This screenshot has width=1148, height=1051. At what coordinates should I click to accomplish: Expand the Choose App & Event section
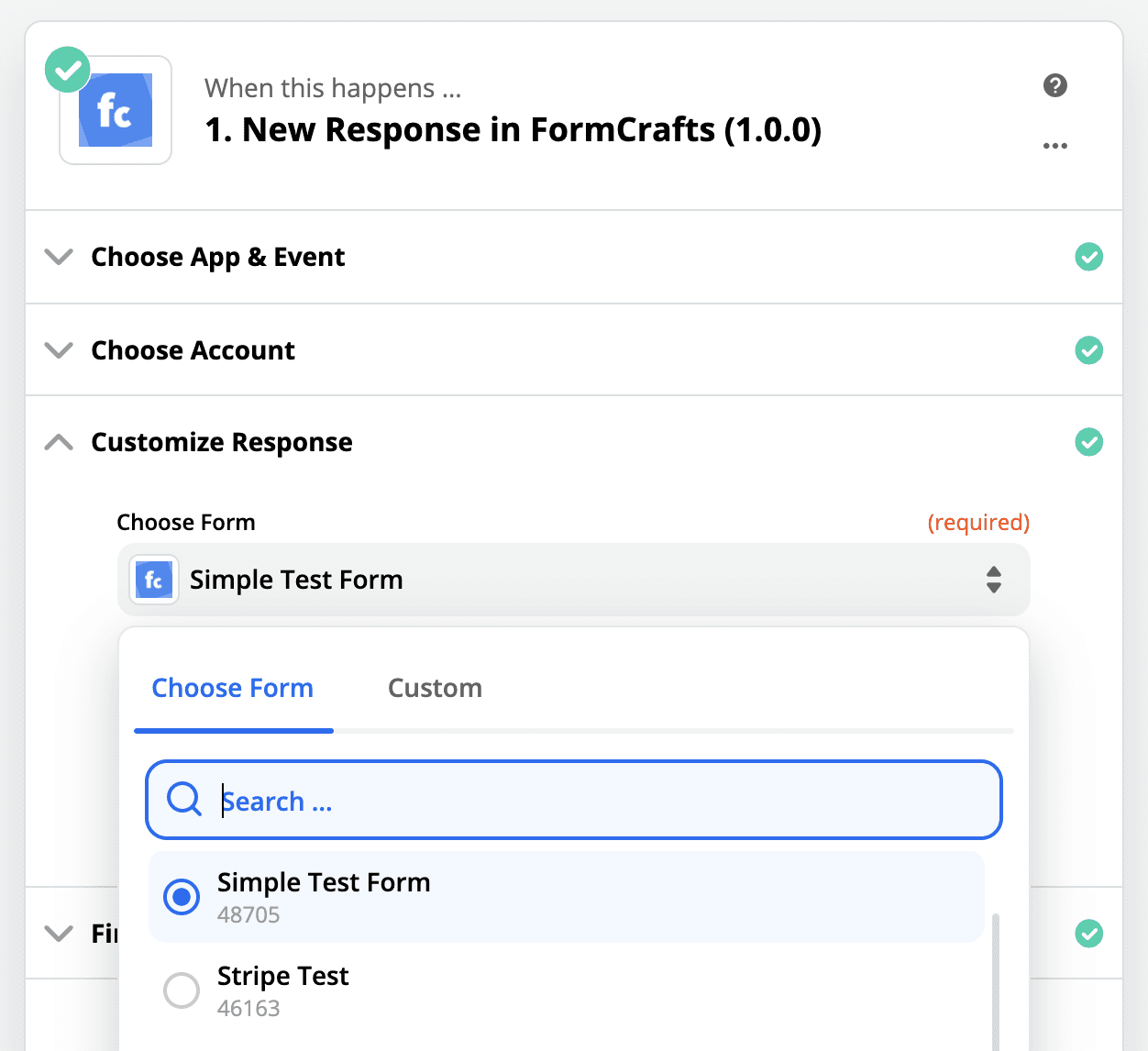59,257
